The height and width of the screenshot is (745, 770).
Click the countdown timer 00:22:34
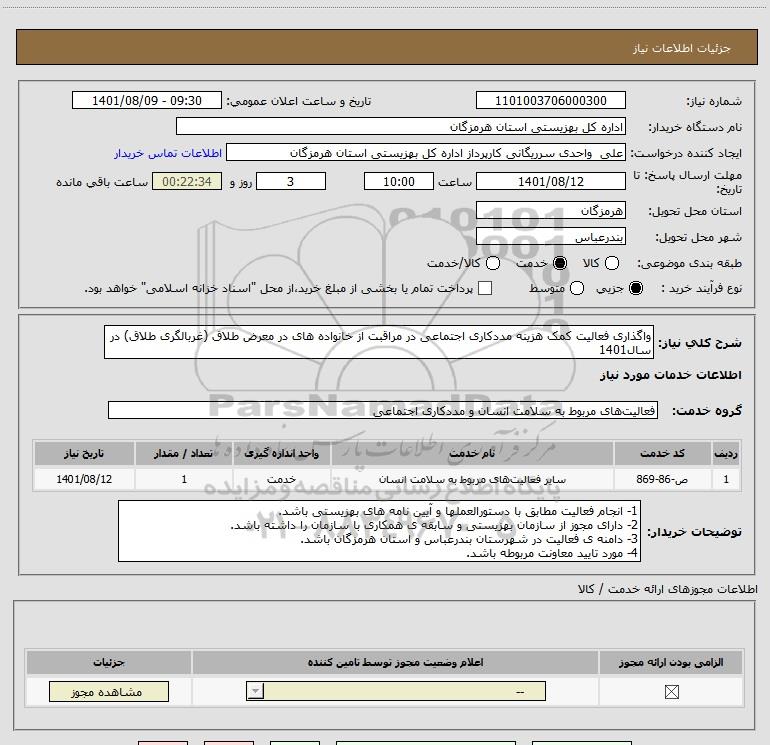point(187,182)
